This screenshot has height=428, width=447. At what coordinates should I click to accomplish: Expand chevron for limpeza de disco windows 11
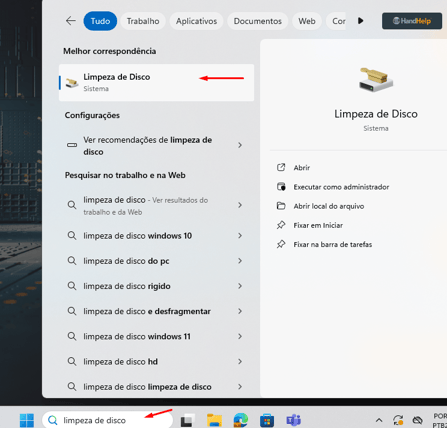[240, 336]
